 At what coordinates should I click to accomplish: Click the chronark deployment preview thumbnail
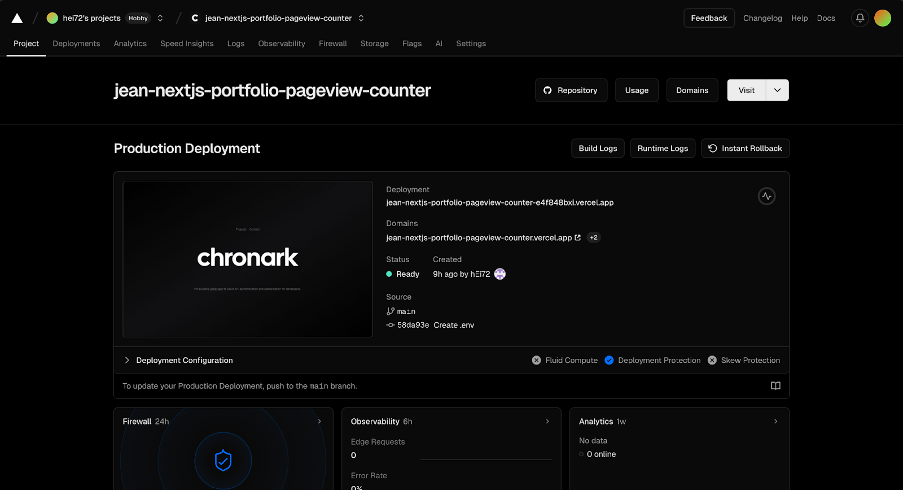247,259
